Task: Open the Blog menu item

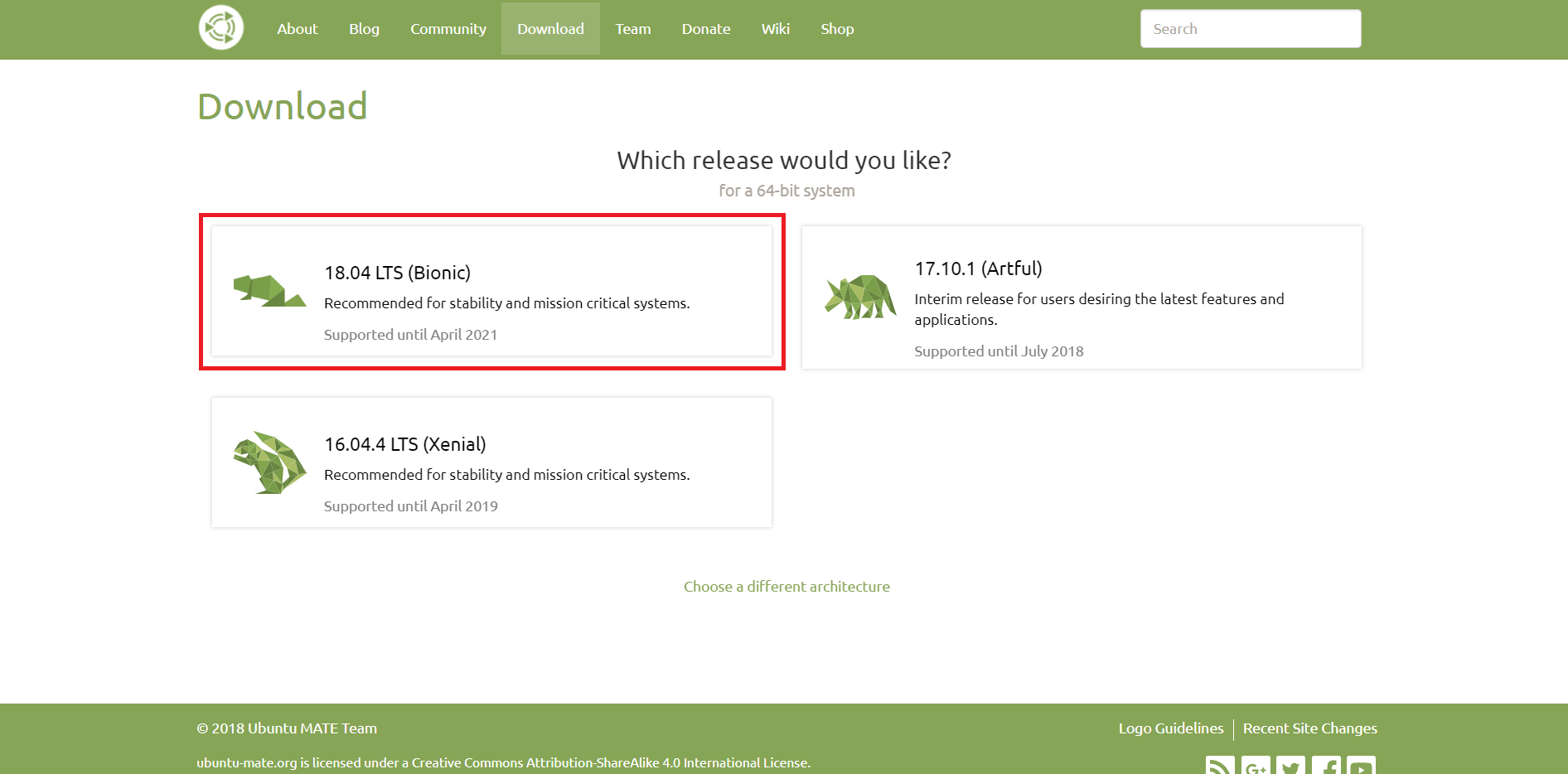Action: [x=364, y=28]
